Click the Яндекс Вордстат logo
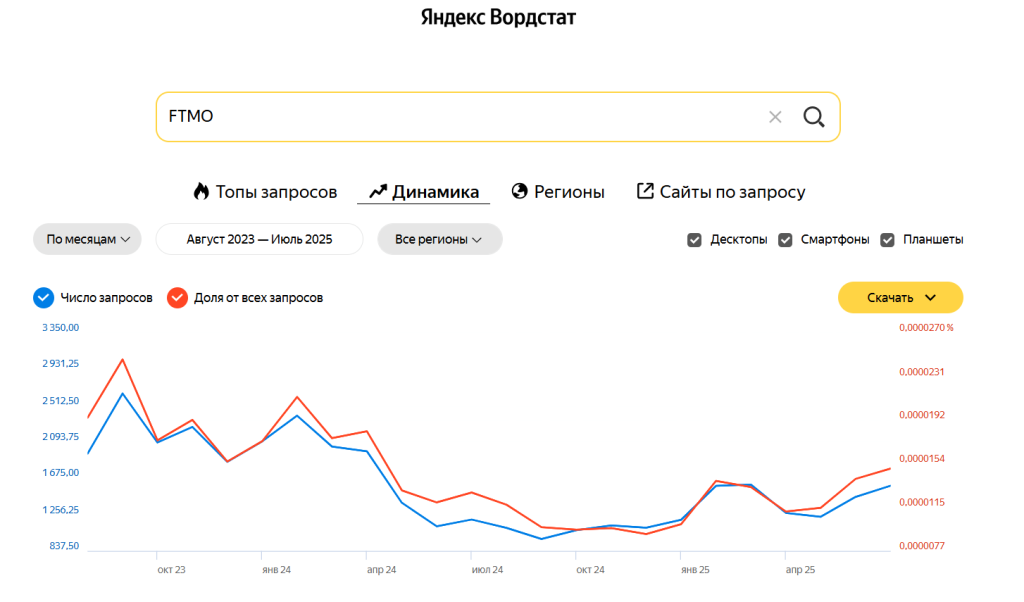 click(x=498, y=18)
